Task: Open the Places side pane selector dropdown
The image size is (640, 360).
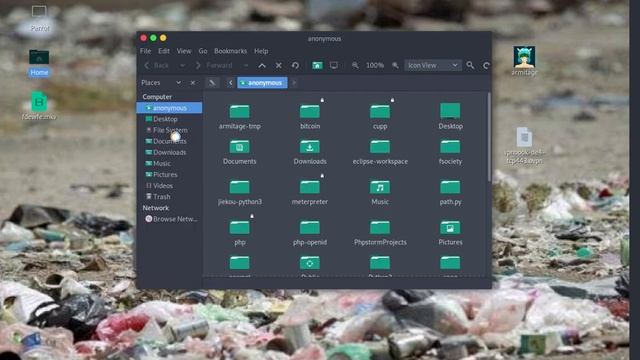Action: 178,83
